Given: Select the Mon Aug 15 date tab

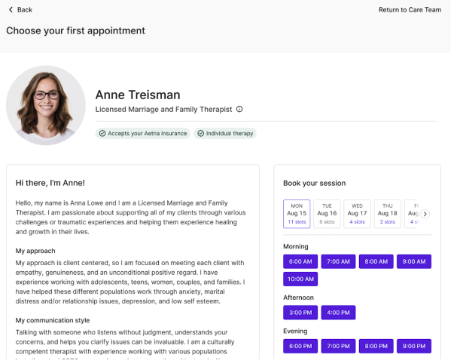Looking at the screenshot, I should [x=297, y=214].
